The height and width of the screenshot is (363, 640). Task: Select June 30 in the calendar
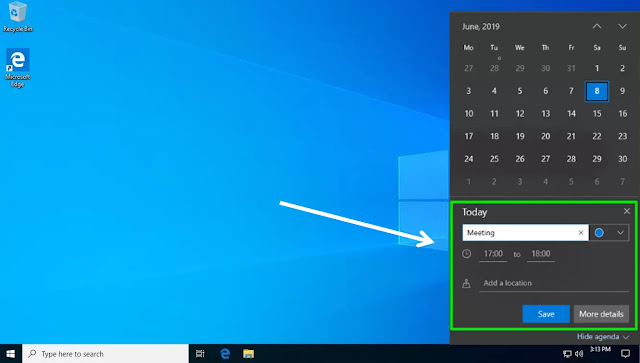tap(622, 159)
